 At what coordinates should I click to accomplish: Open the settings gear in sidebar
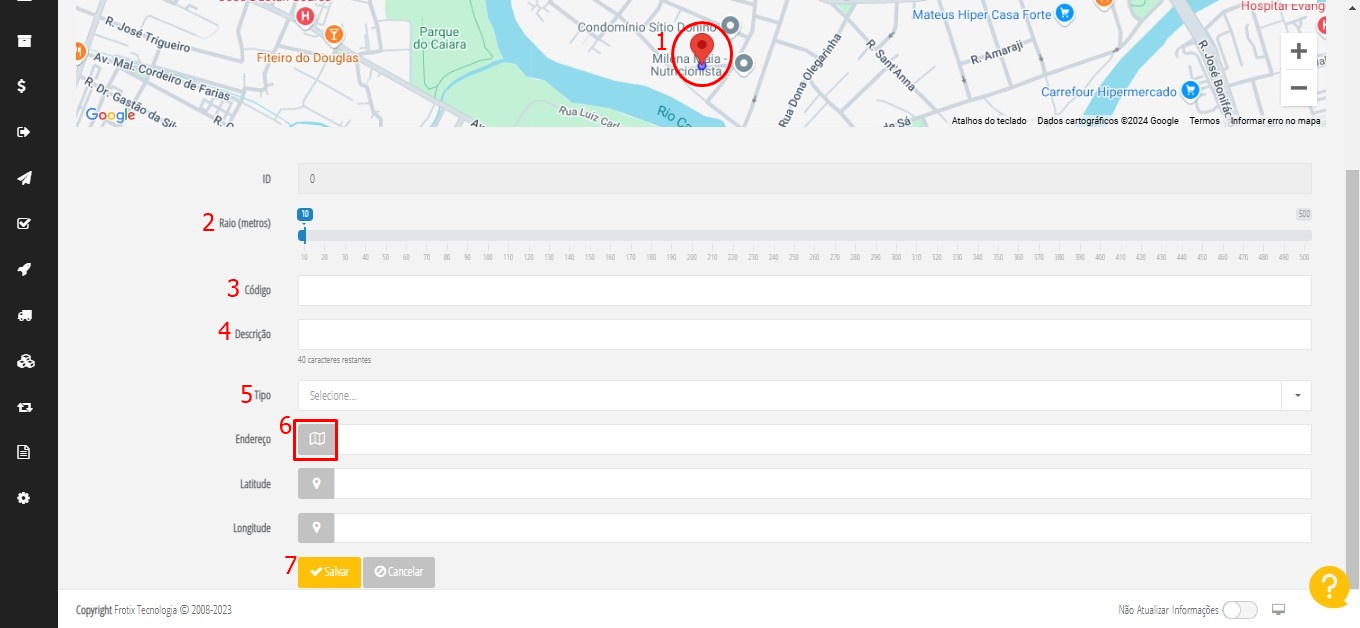pyautogui.click(x=24, y=498)
